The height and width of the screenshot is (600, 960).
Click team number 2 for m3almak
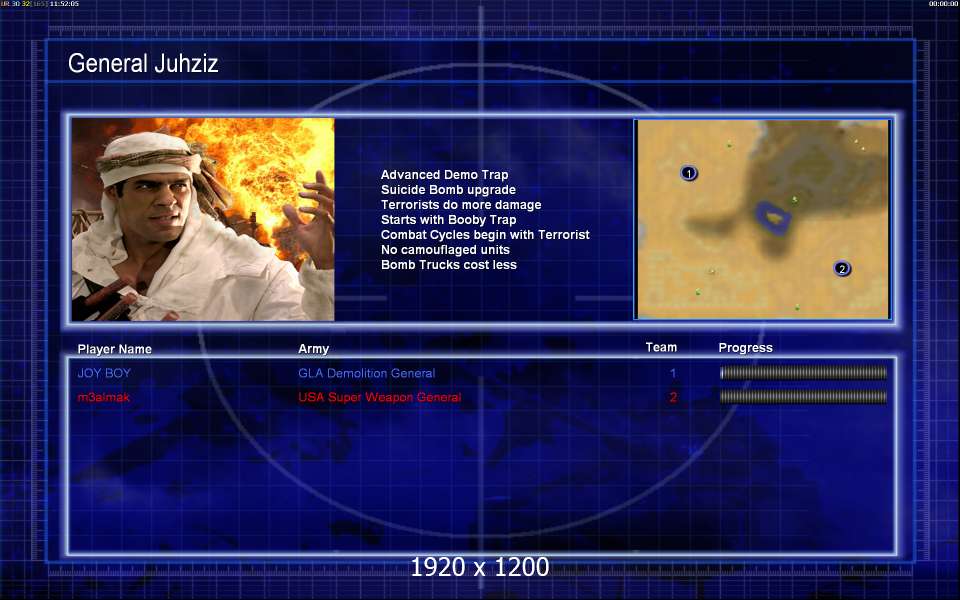tap(673, 397)
